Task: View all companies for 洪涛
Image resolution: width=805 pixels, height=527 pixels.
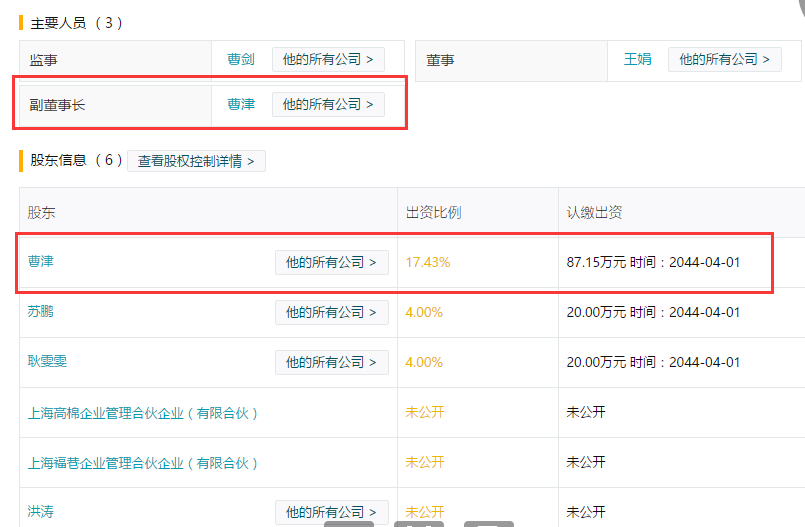Action: coord(331,513)
